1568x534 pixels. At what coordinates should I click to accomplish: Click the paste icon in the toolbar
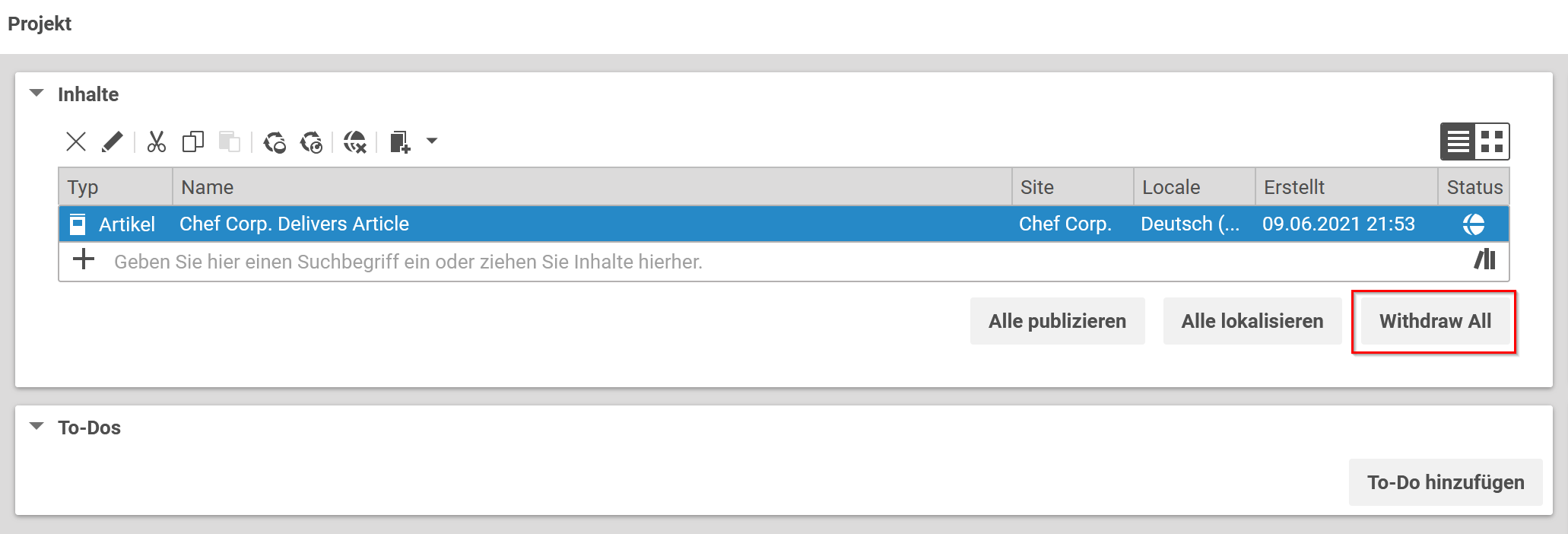tap(230, 141)
